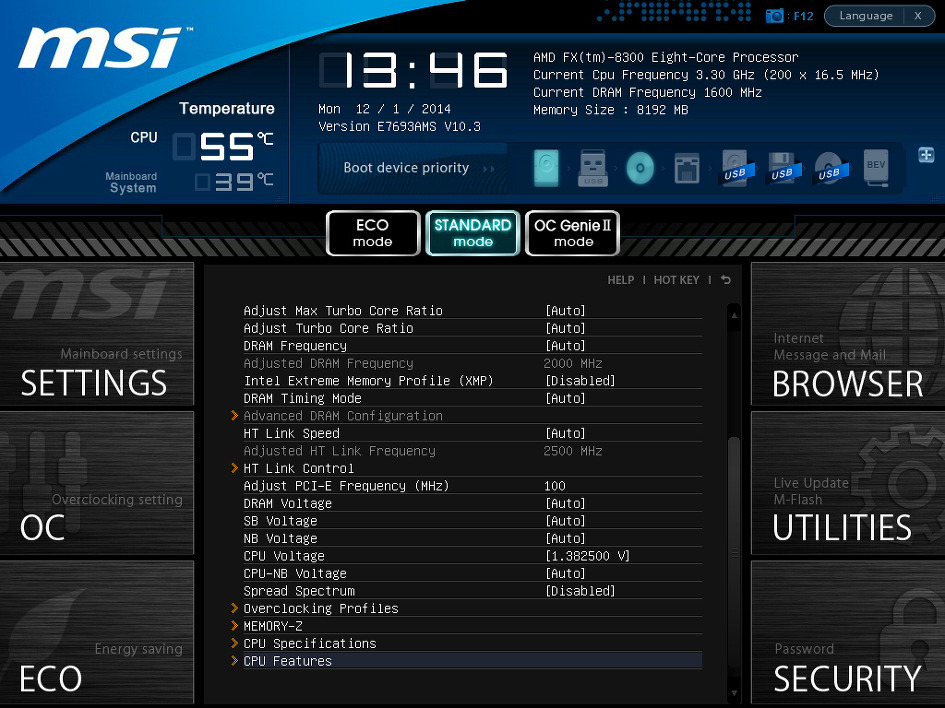This screenshot has height=708, width=945.
Task: Open SB Voltage [Auto] setting
Action: (x=565, y=521)
